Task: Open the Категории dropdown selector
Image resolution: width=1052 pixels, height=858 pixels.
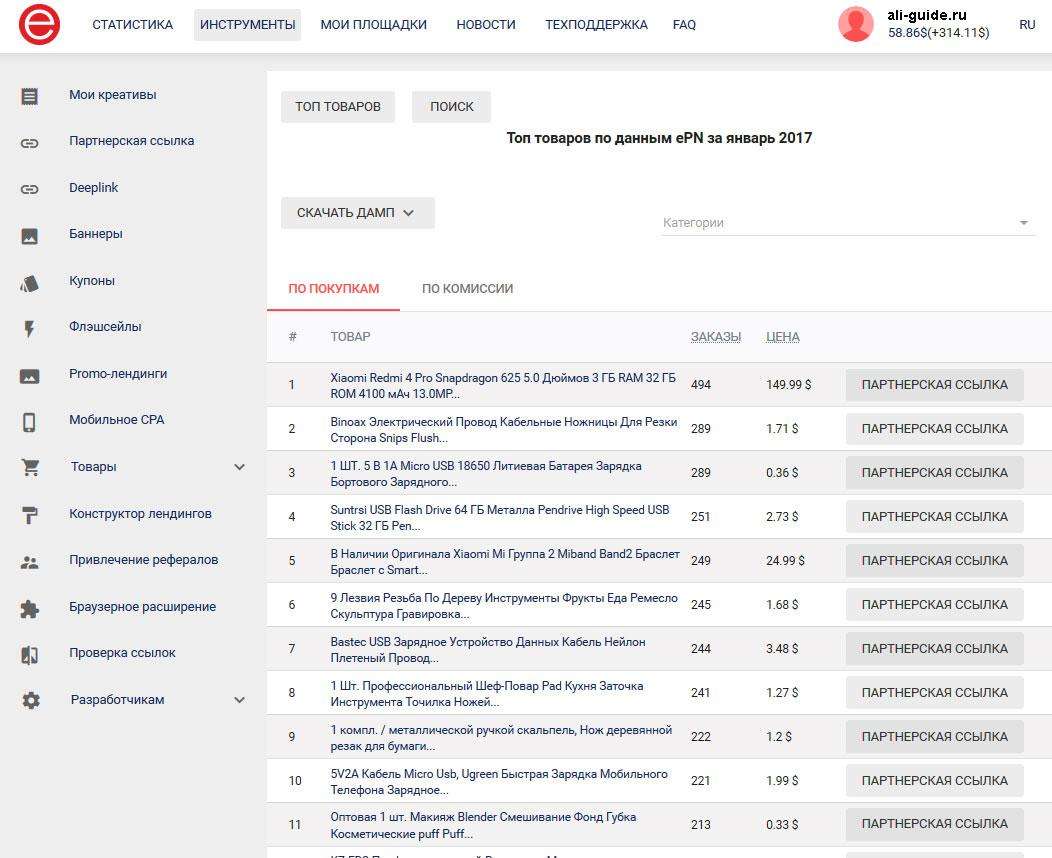Action: tap(847, 223)
